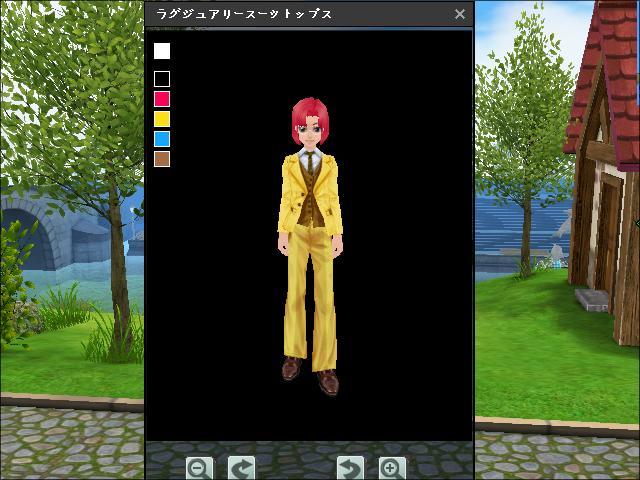Pick the pink-red color swatch

(x=162, y=99)
